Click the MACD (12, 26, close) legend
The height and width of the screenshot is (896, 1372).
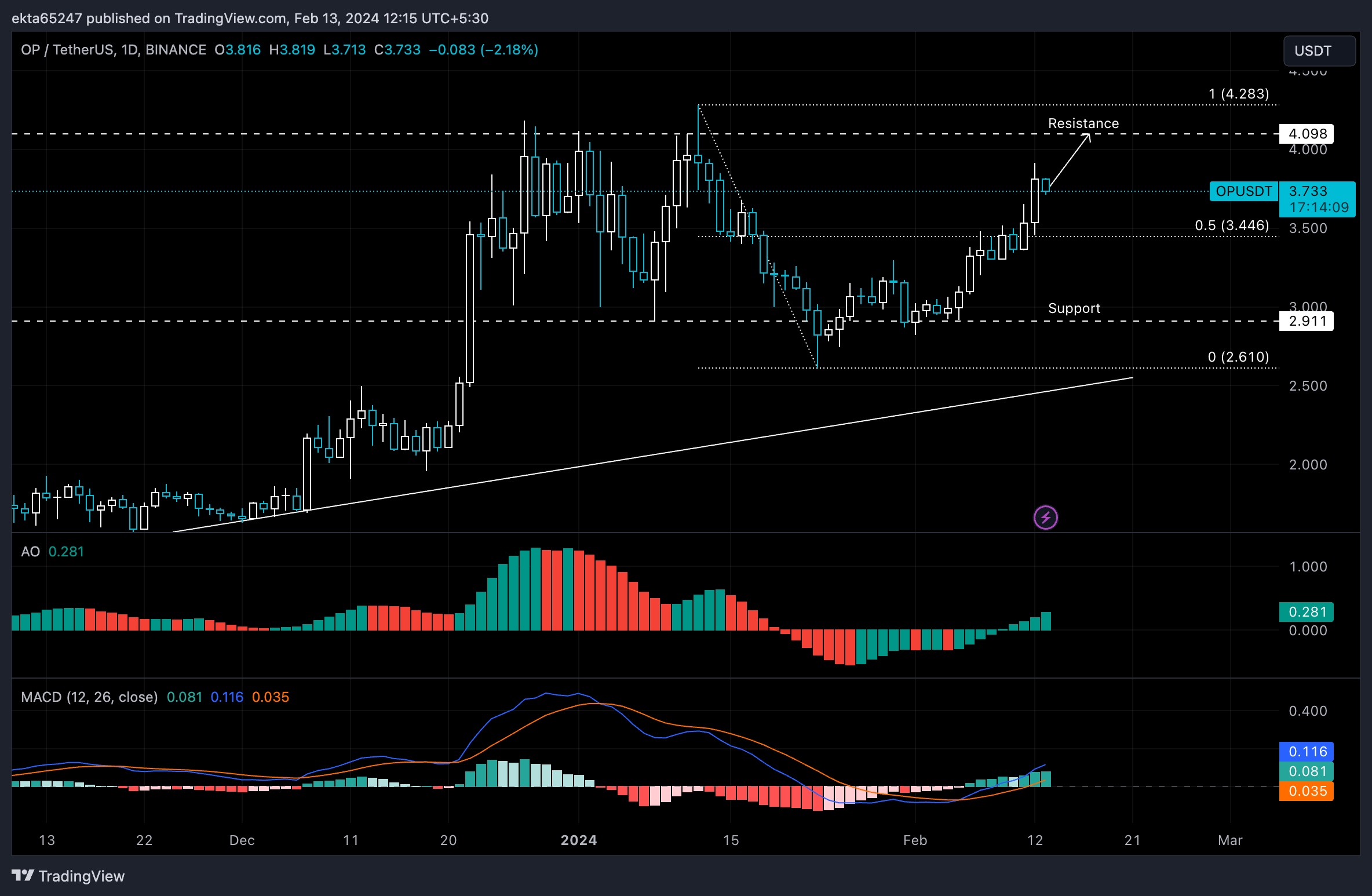tap(89, 697)
